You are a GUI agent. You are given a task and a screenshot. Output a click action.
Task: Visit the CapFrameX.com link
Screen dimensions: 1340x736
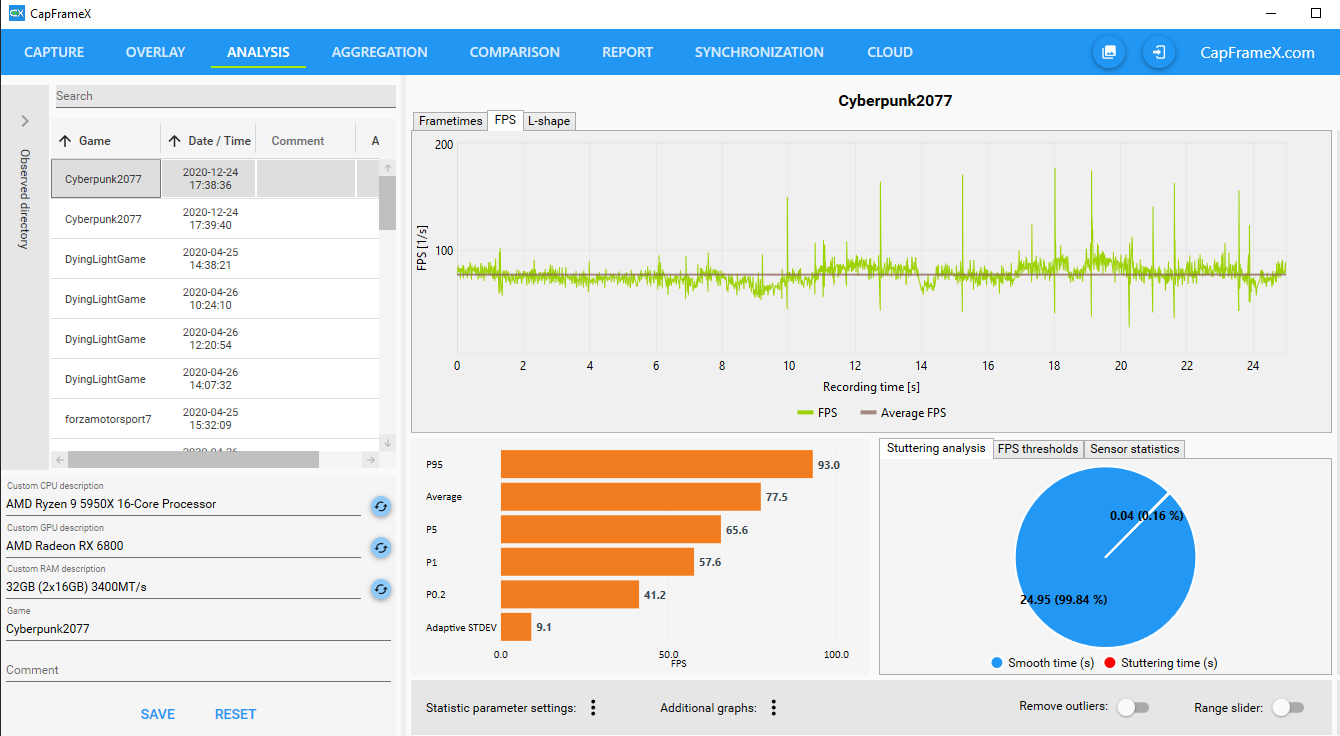[x=1257, y=52]
